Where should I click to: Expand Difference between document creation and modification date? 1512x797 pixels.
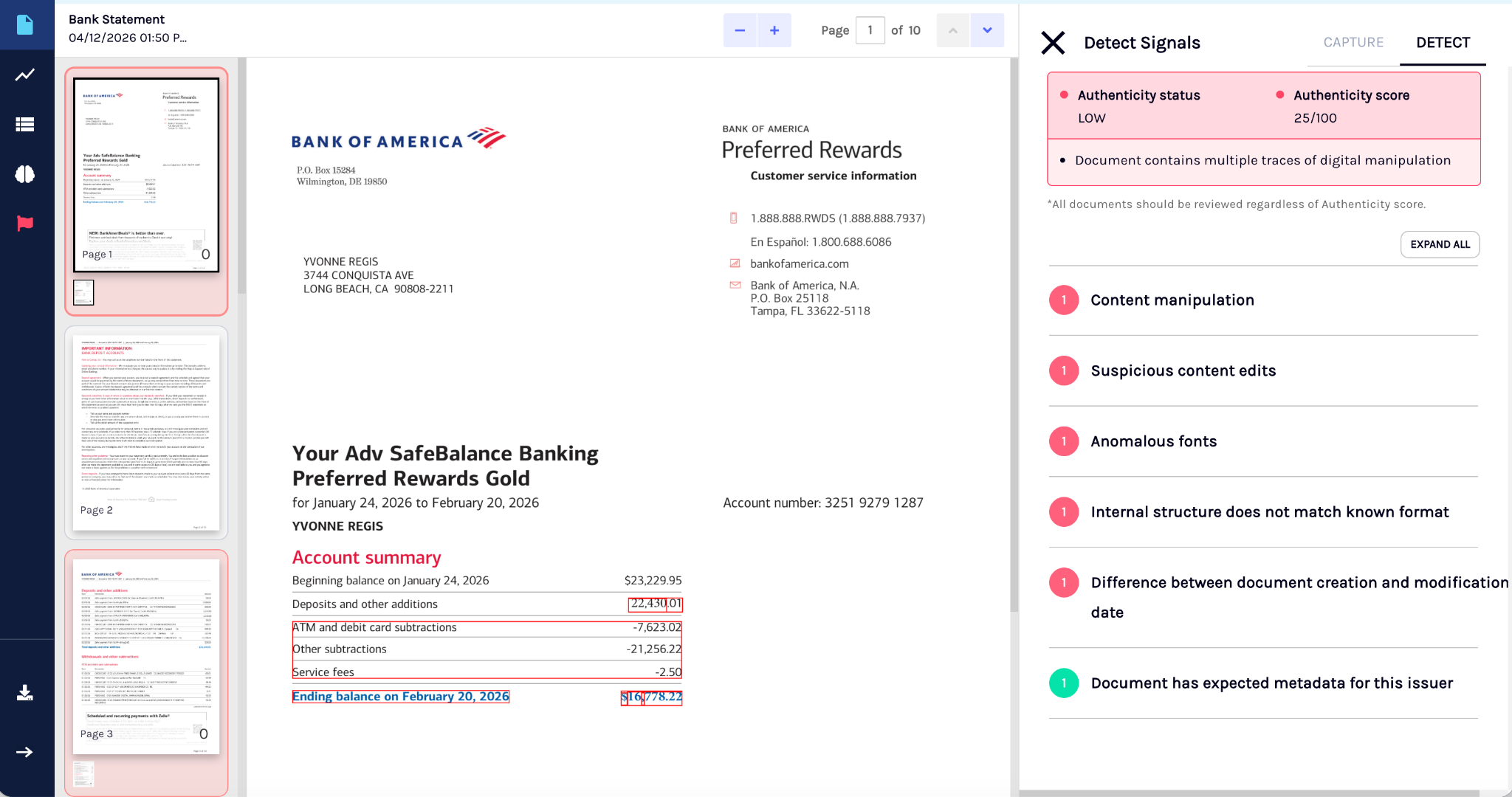tap(1263, 598)
